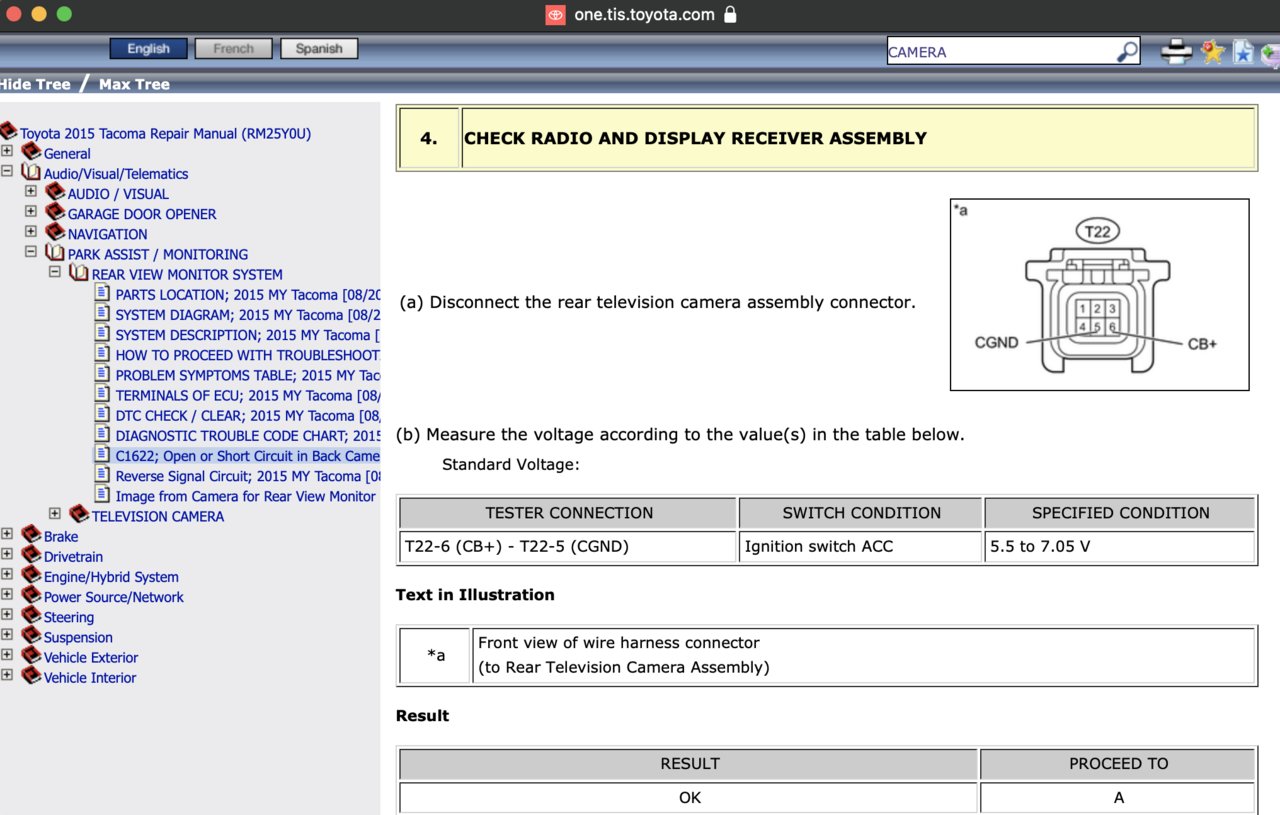Switch language to English
Screen dimensions: 1280x815
[x=148, y=48]
